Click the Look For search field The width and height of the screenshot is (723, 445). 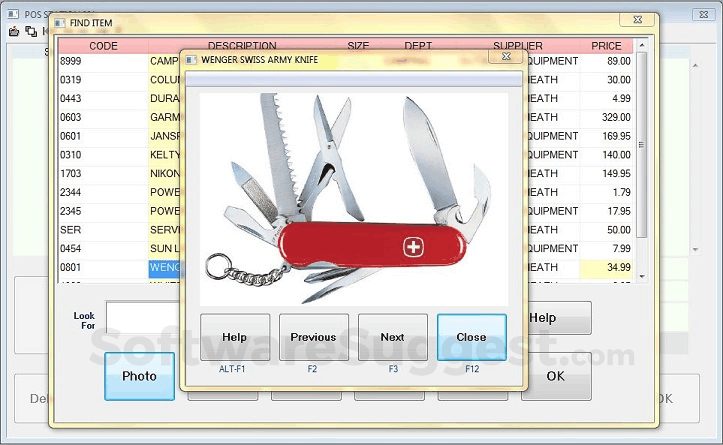(x=143, y=317)
